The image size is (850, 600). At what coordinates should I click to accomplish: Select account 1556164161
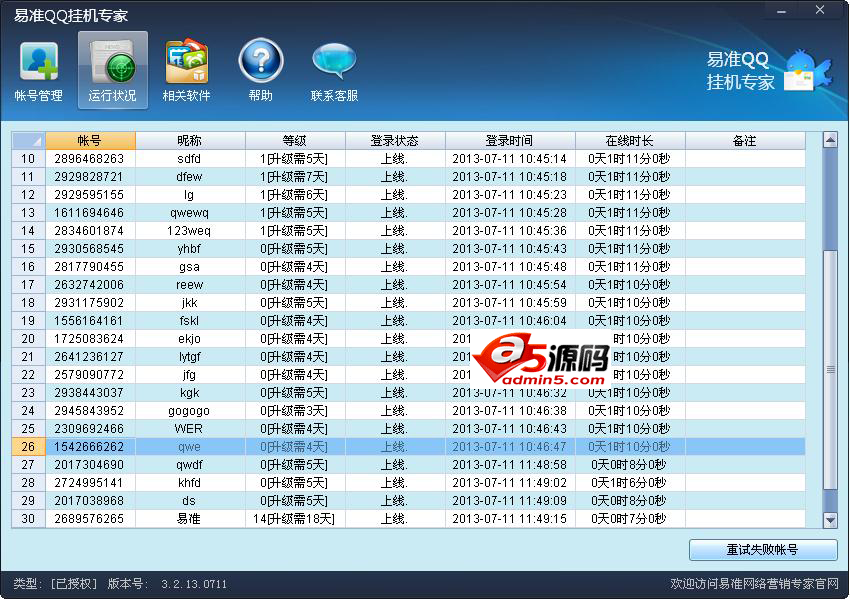[x=89, y=321]
